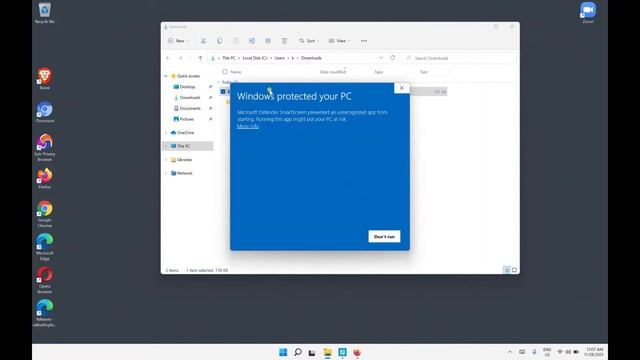Image resolution: width=640 pixels, height=360 pixels.
Task: Open the three-dots See more menu
Action: click(364, 41)
